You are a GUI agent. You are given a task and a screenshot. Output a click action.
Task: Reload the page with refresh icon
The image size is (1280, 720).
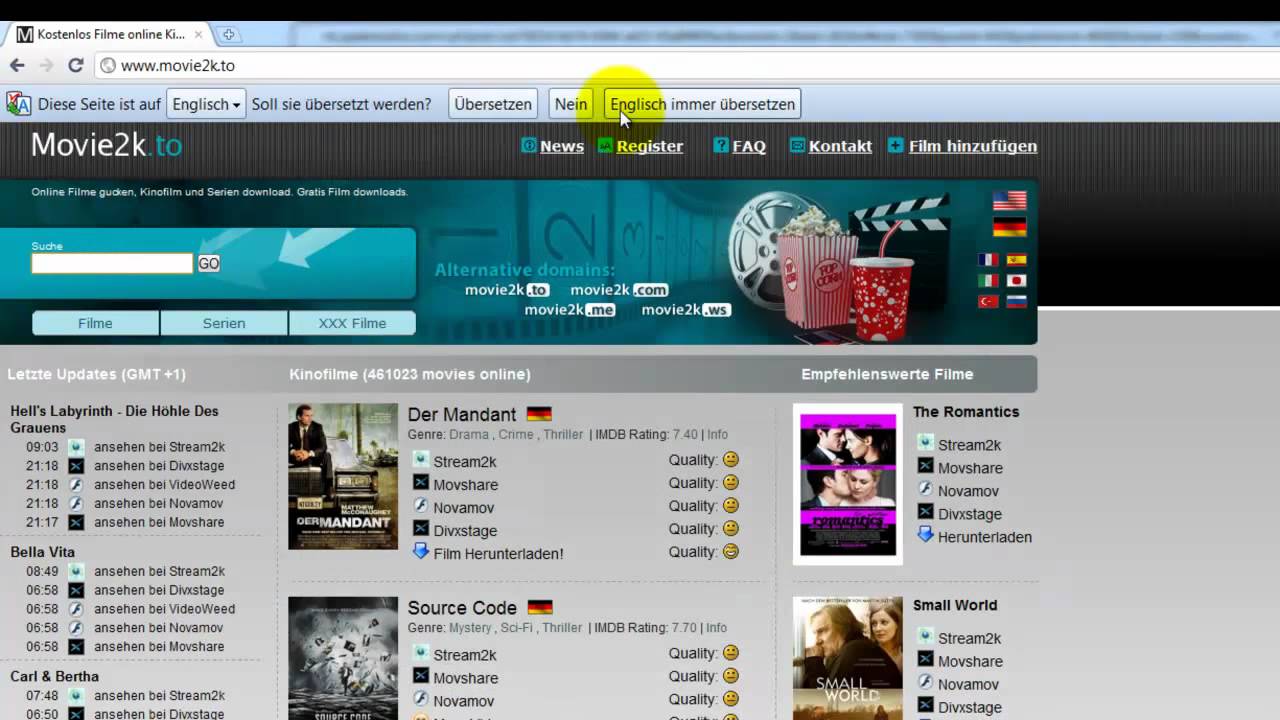coord(75,65)
